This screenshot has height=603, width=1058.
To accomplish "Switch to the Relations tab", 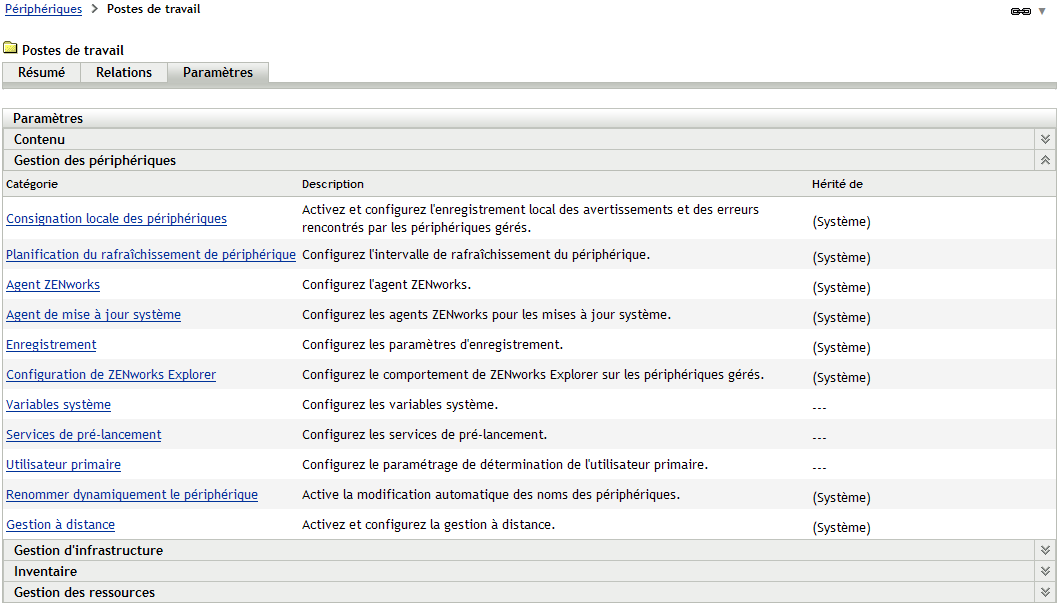I will [123, 72].
